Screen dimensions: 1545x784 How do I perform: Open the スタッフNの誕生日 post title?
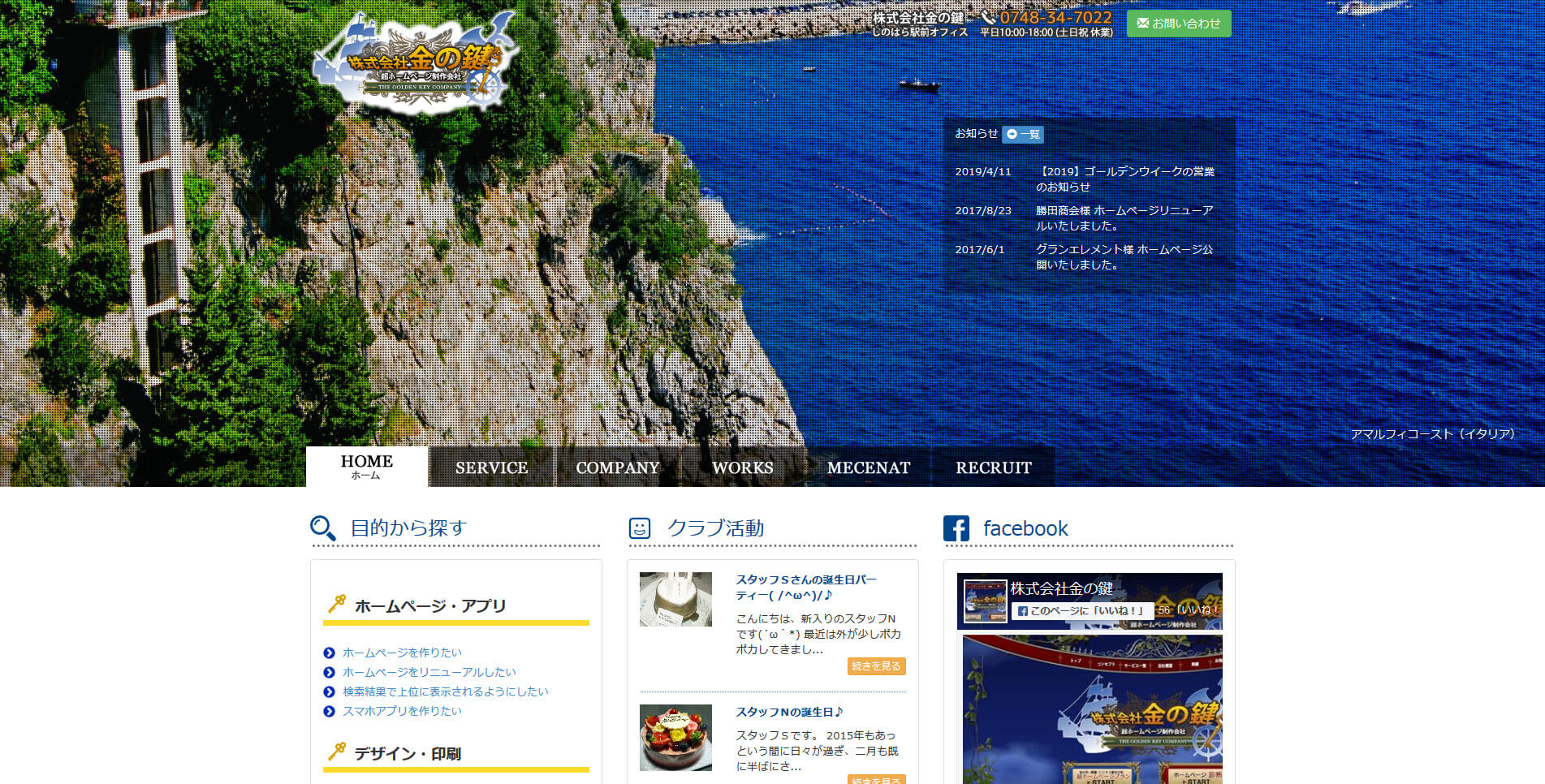(x=789, y=712)
